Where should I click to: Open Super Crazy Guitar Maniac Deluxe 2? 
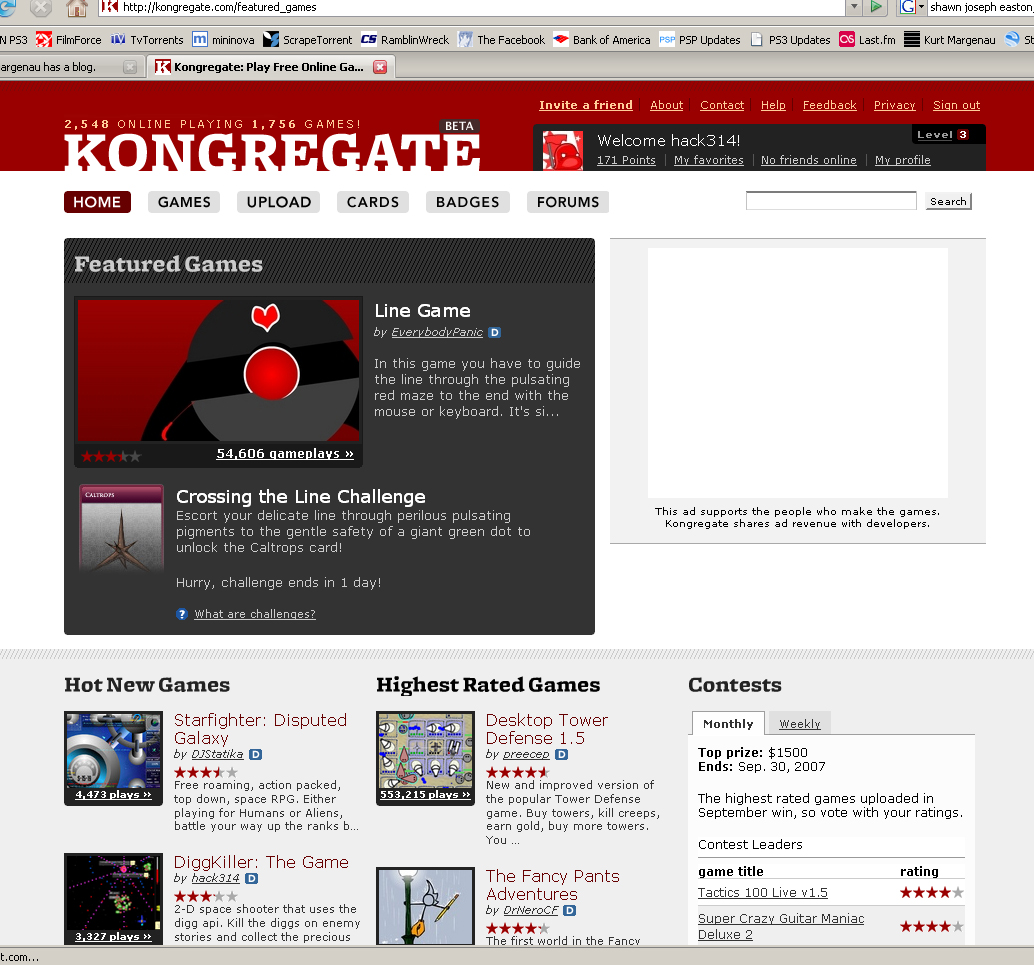pyautogui.click(x=781, y=927)
